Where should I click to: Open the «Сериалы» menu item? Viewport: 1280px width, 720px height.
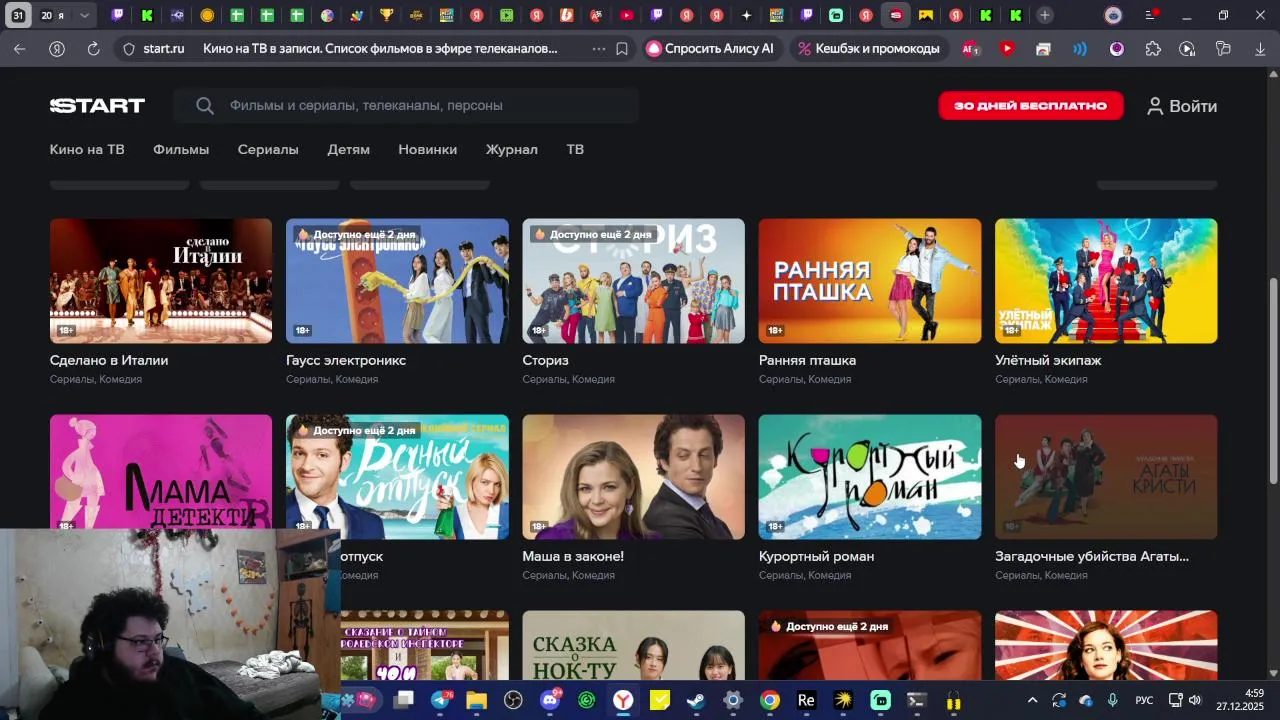tap(268, 149)
